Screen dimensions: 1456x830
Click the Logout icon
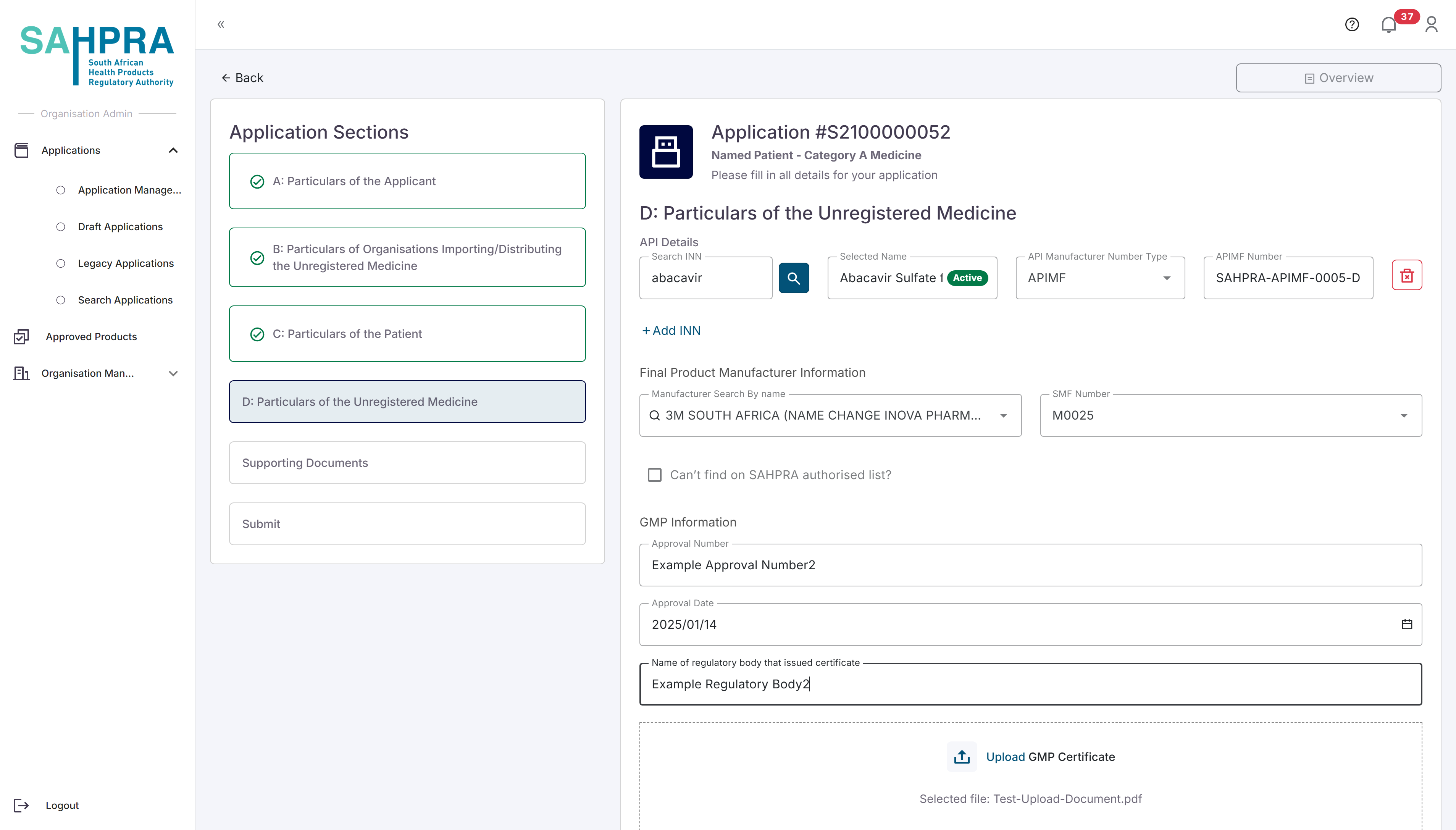point(21,805)
